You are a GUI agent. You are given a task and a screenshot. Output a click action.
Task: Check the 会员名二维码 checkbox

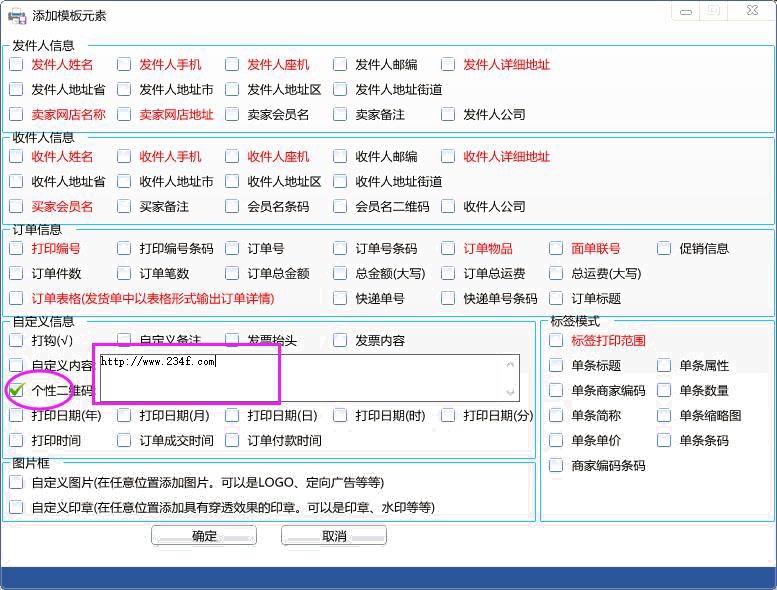(x=341, y=207)
